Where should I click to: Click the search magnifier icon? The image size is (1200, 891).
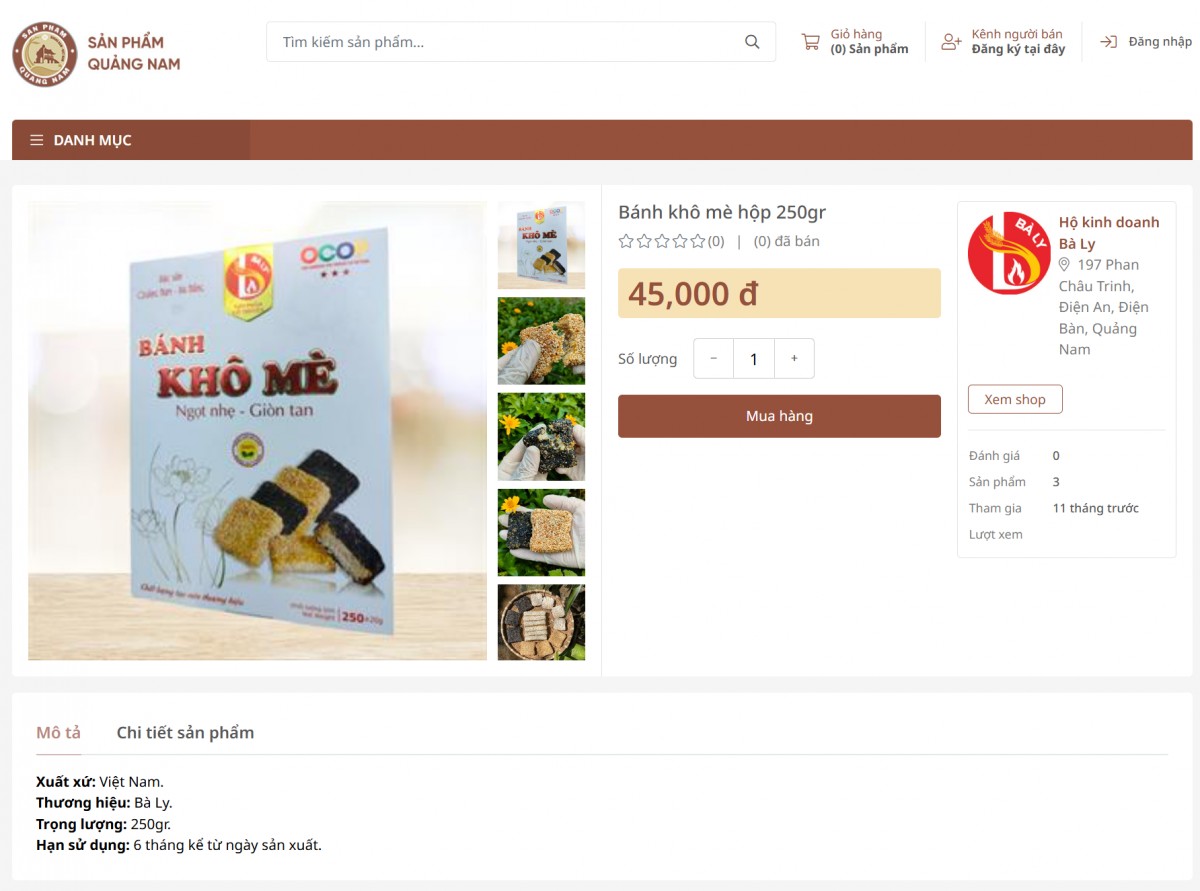[x=752, y=42]
